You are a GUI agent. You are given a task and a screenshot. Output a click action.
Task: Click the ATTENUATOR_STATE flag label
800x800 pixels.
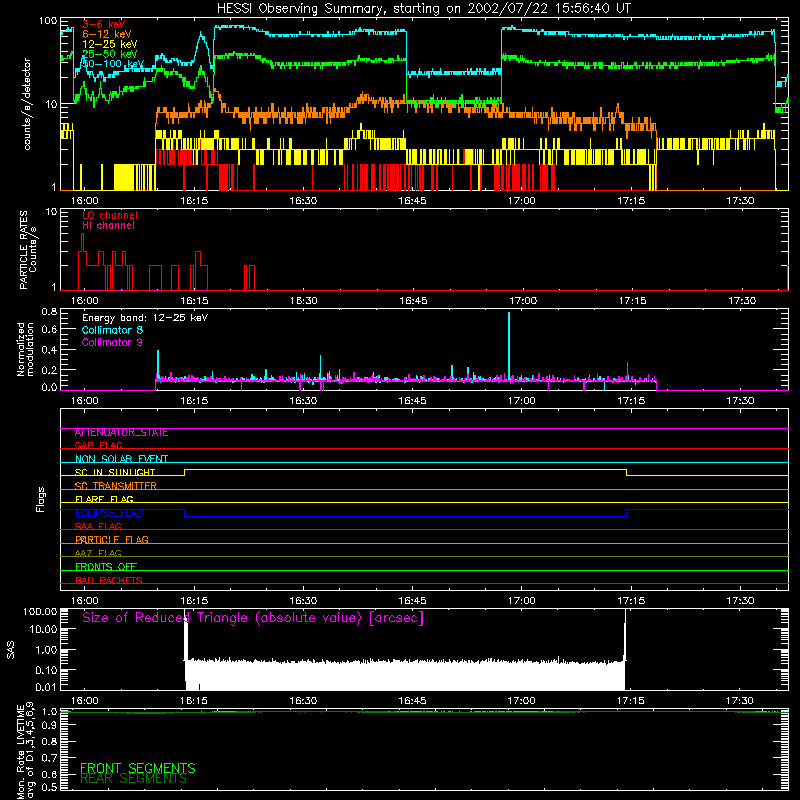coord(121,433)
